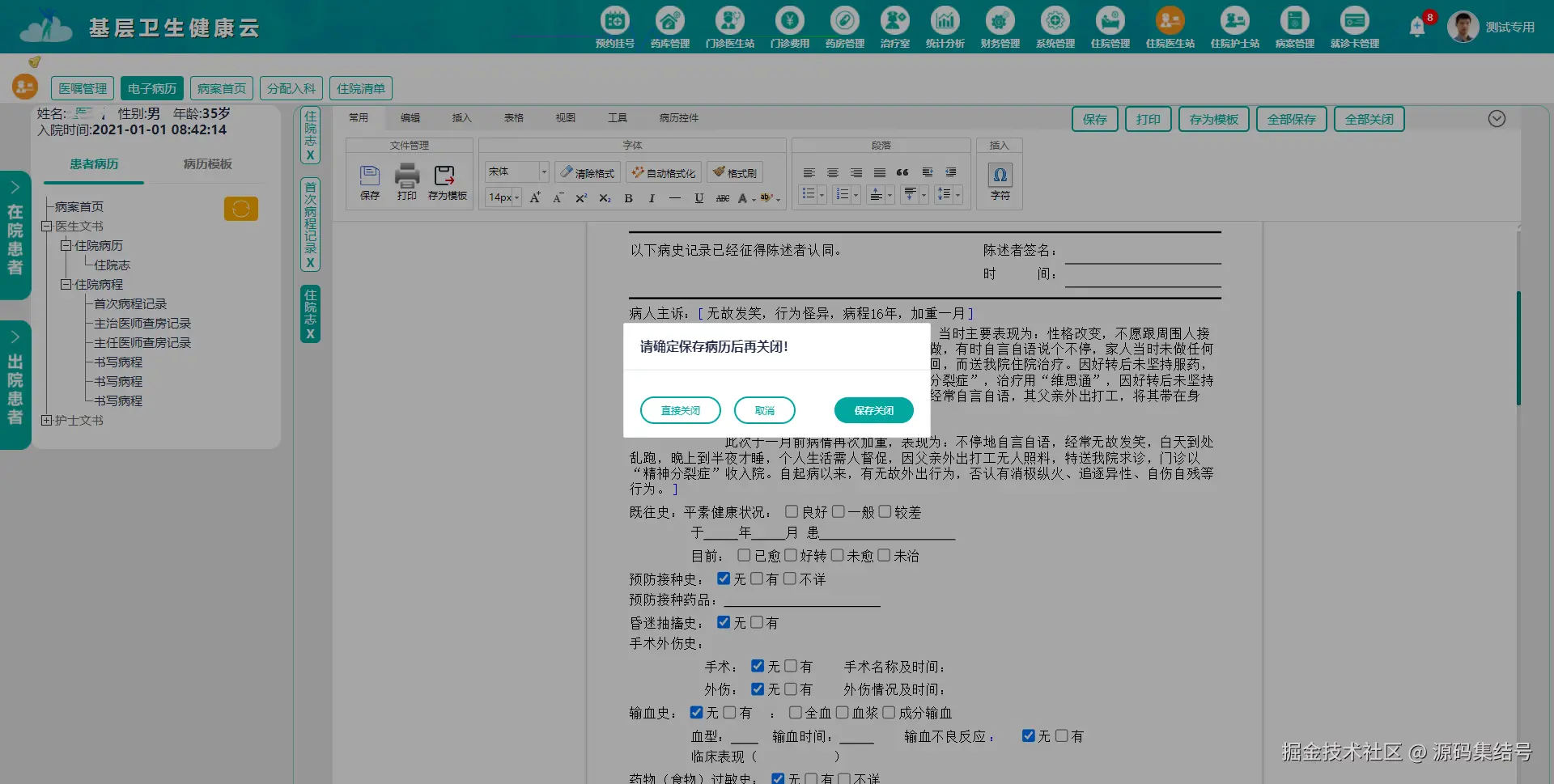Open the 药房管理 module icon
This screenshot has width=1554, height=784.
(844, 20)
